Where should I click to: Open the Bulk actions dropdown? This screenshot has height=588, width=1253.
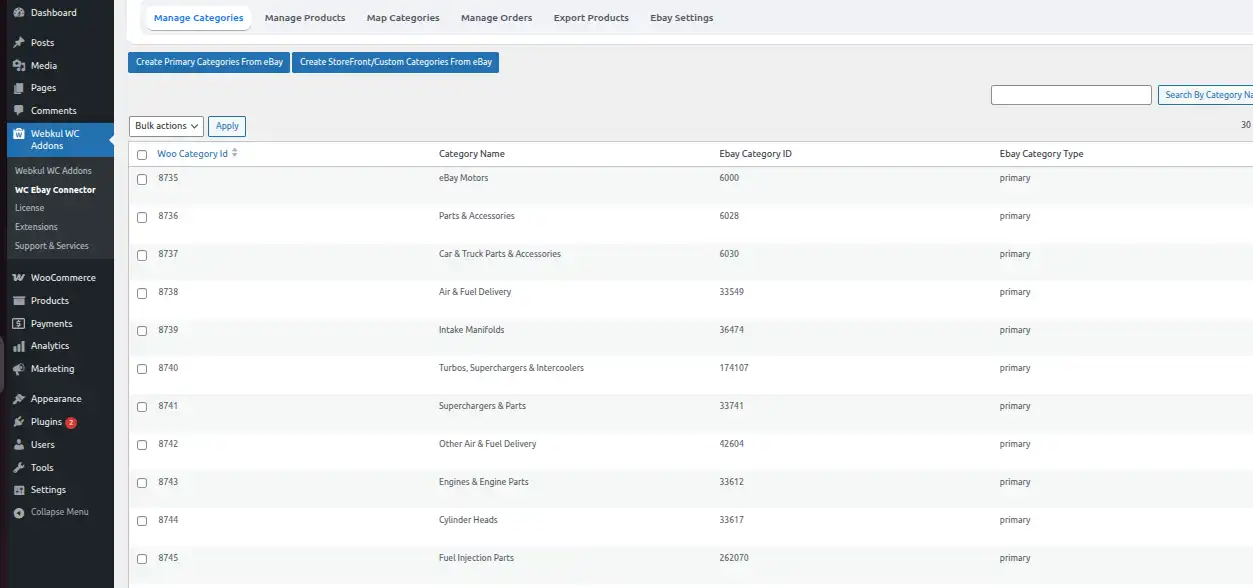point(166,126)
